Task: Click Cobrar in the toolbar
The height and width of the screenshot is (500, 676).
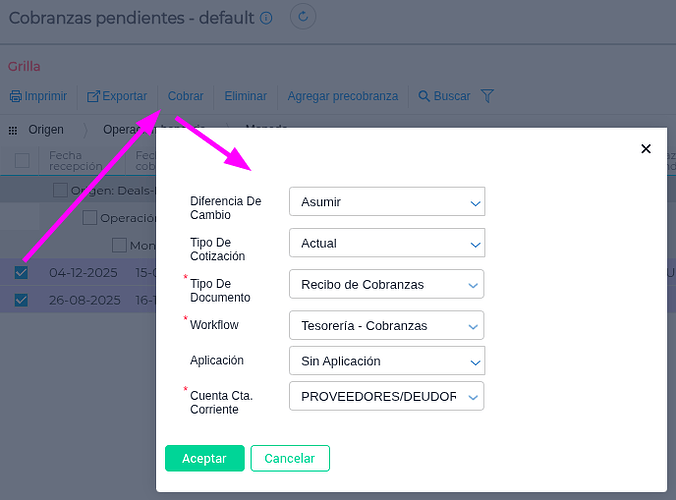Action: point(186,97)
